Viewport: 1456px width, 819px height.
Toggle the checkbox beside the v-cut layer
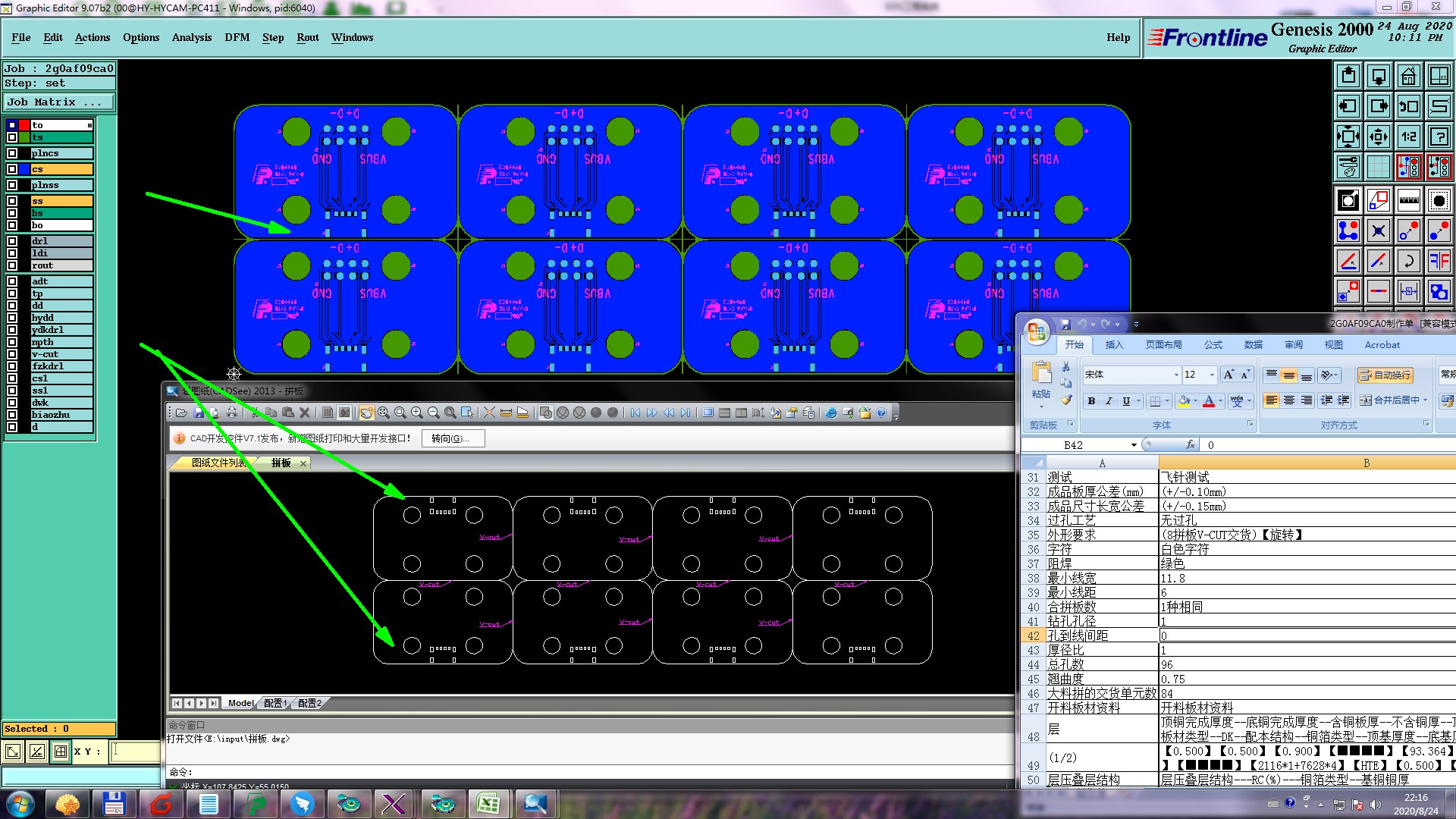tap(12, 354)
